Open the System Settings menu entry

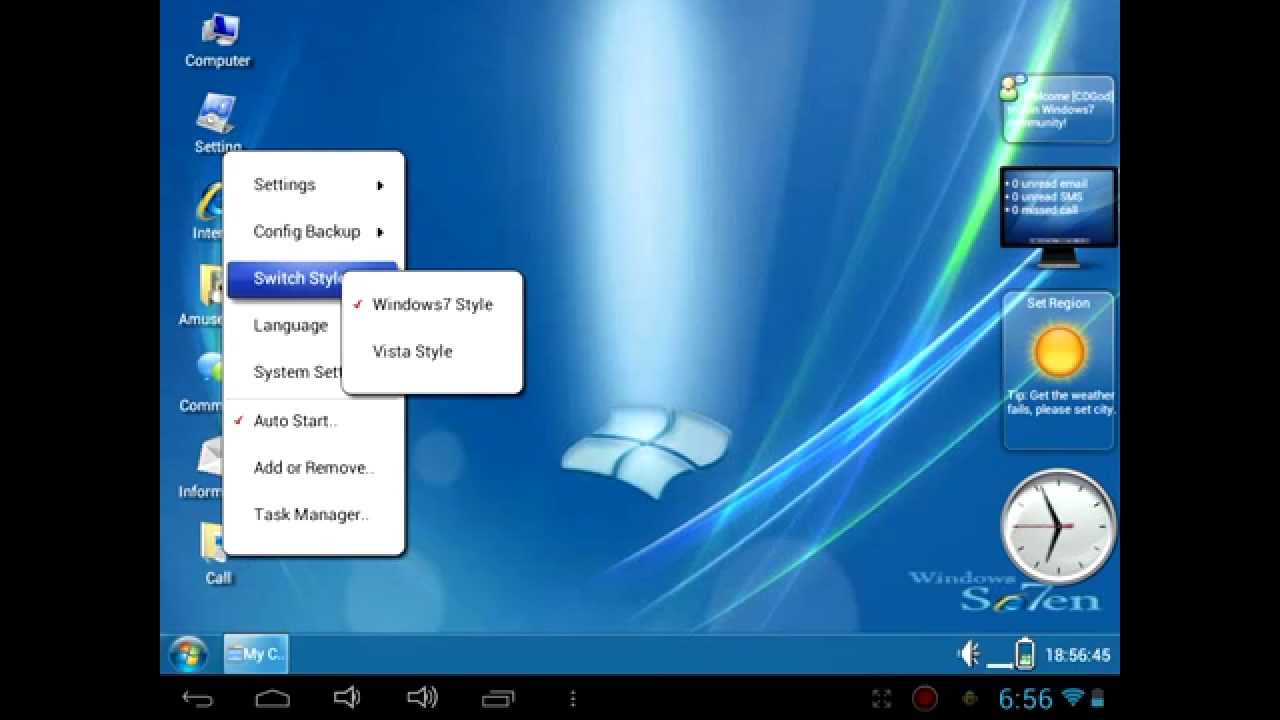coord(297,372)
